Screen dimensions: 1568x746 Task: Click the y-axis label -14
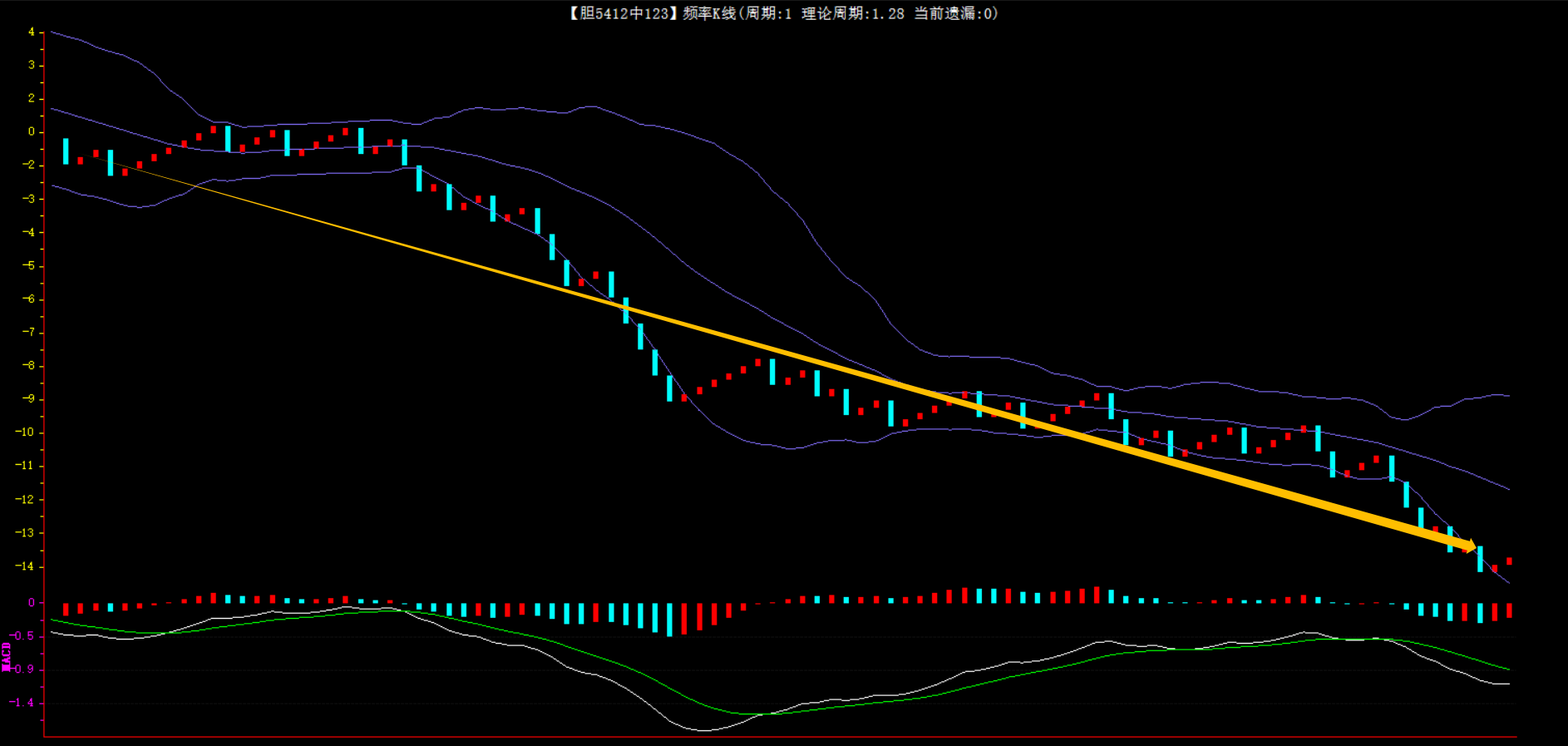pyautogui.click(x=27, y=566)
